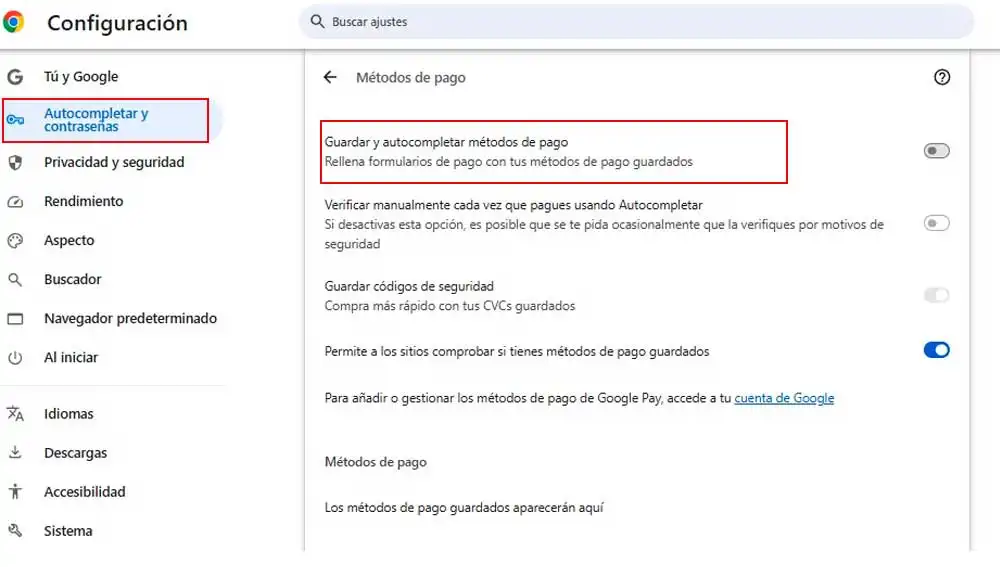Enable Guardar y autocompletar métodos de pago toggle
This screenshot has width=1000, height=567.
[x=936, y=151]
